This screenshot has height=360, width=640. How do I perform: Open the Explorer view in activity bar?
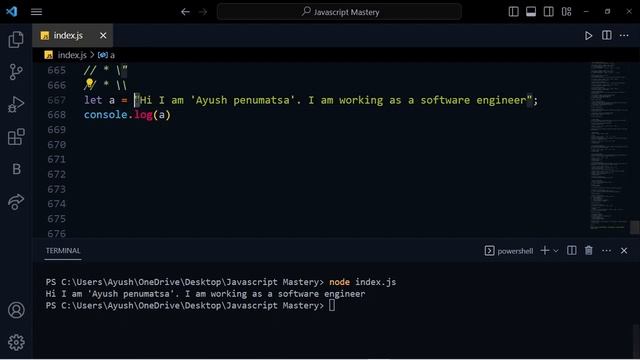[16, 40]
